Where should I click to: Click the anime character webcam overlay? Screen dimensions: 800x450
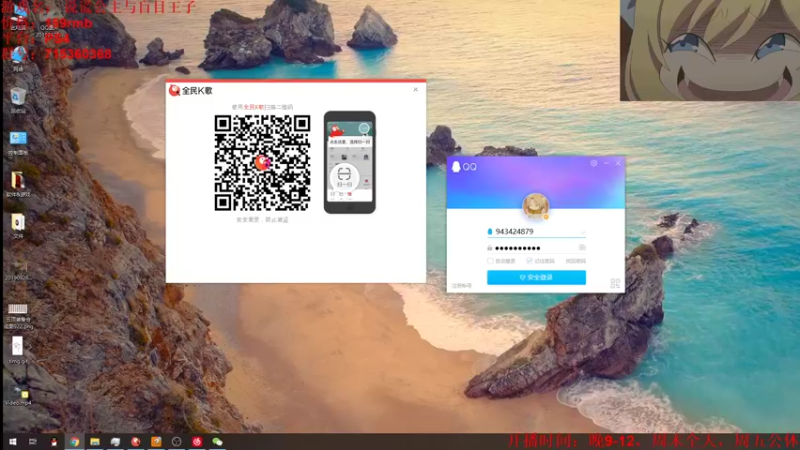[710, 50]
